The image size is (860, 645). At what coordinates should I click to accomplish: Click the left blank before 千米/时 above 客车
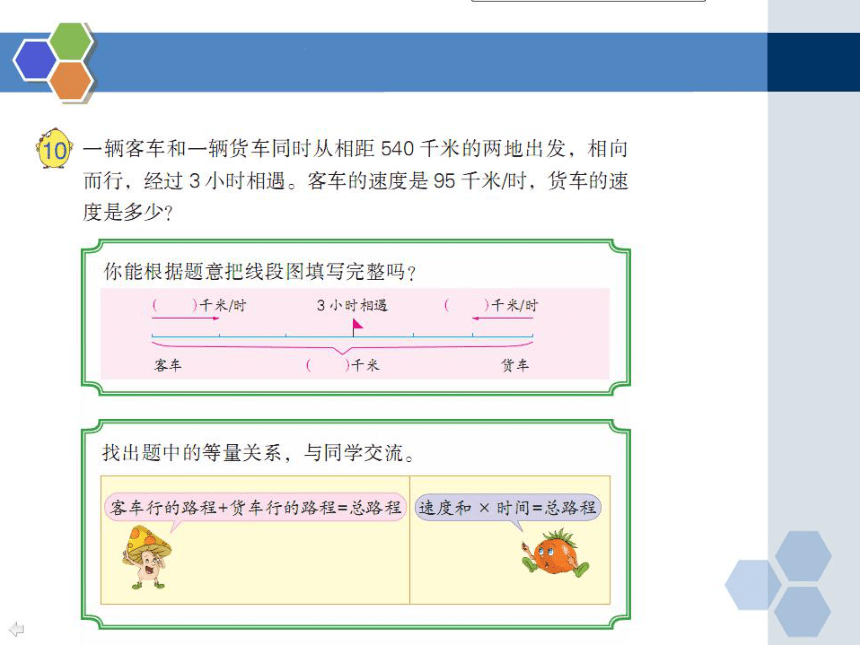pyautogui.click(x=174, y=304)
